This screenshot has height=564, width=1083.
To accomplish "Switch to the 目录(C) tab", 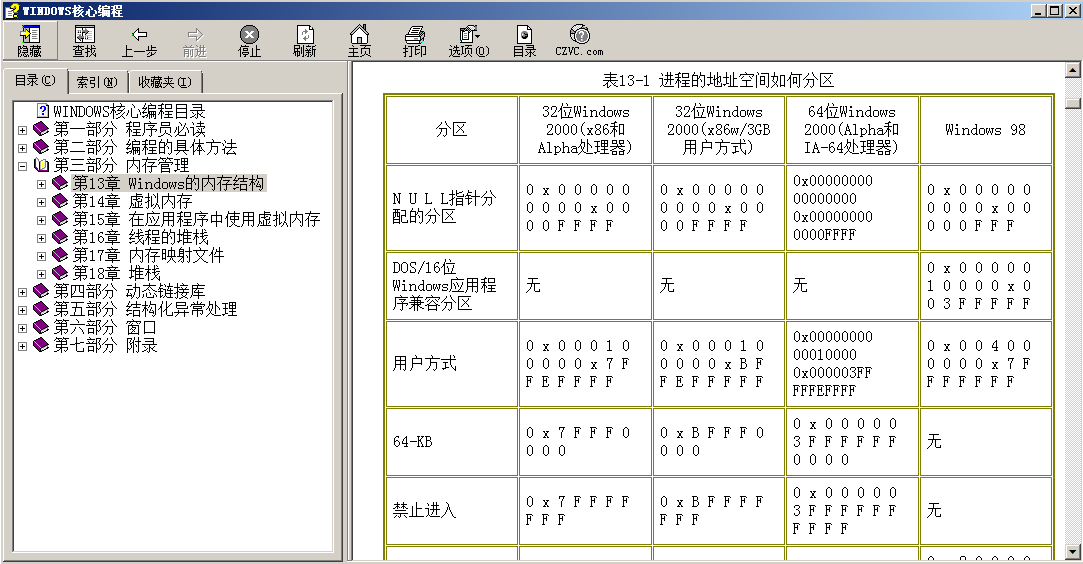I will point(35,80).
